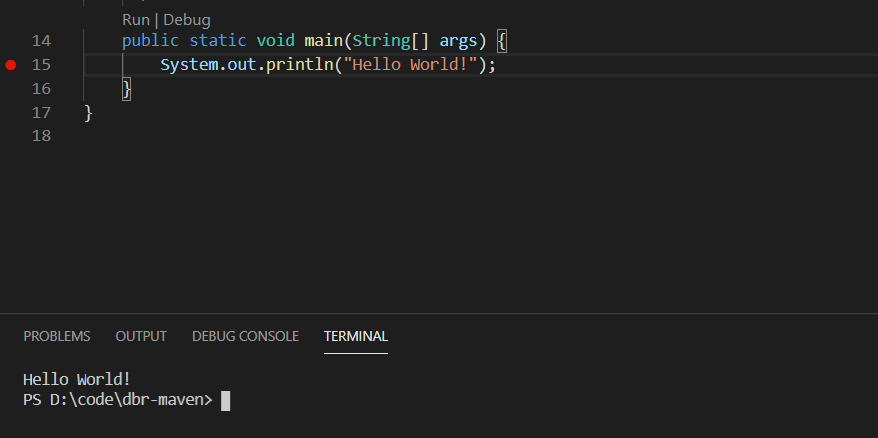Click the Run CodeLens link above main
This screenshot has height=438, width=878.
[x=135, y=20]
